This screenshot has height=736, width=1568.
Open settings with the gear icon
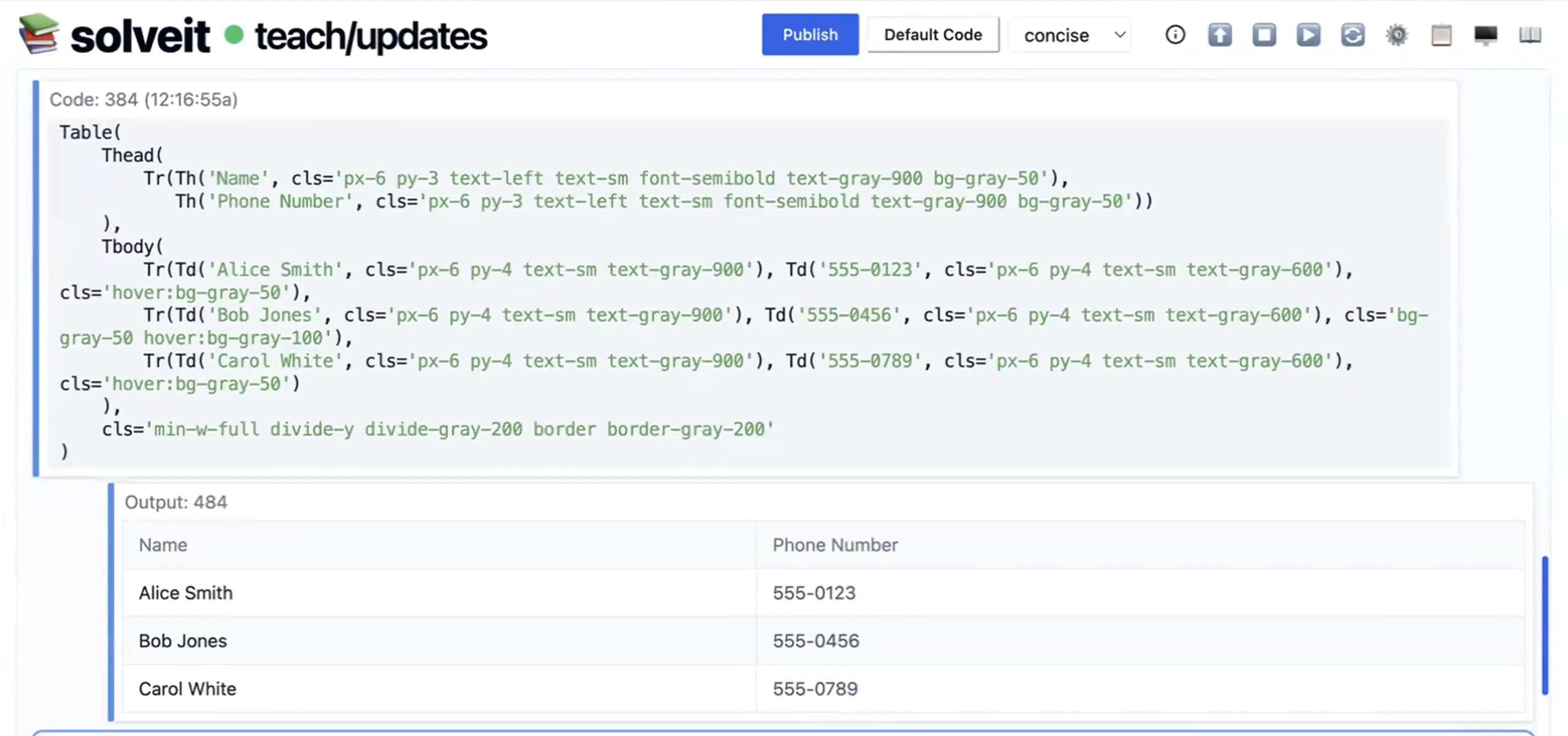click(1397, 35)
